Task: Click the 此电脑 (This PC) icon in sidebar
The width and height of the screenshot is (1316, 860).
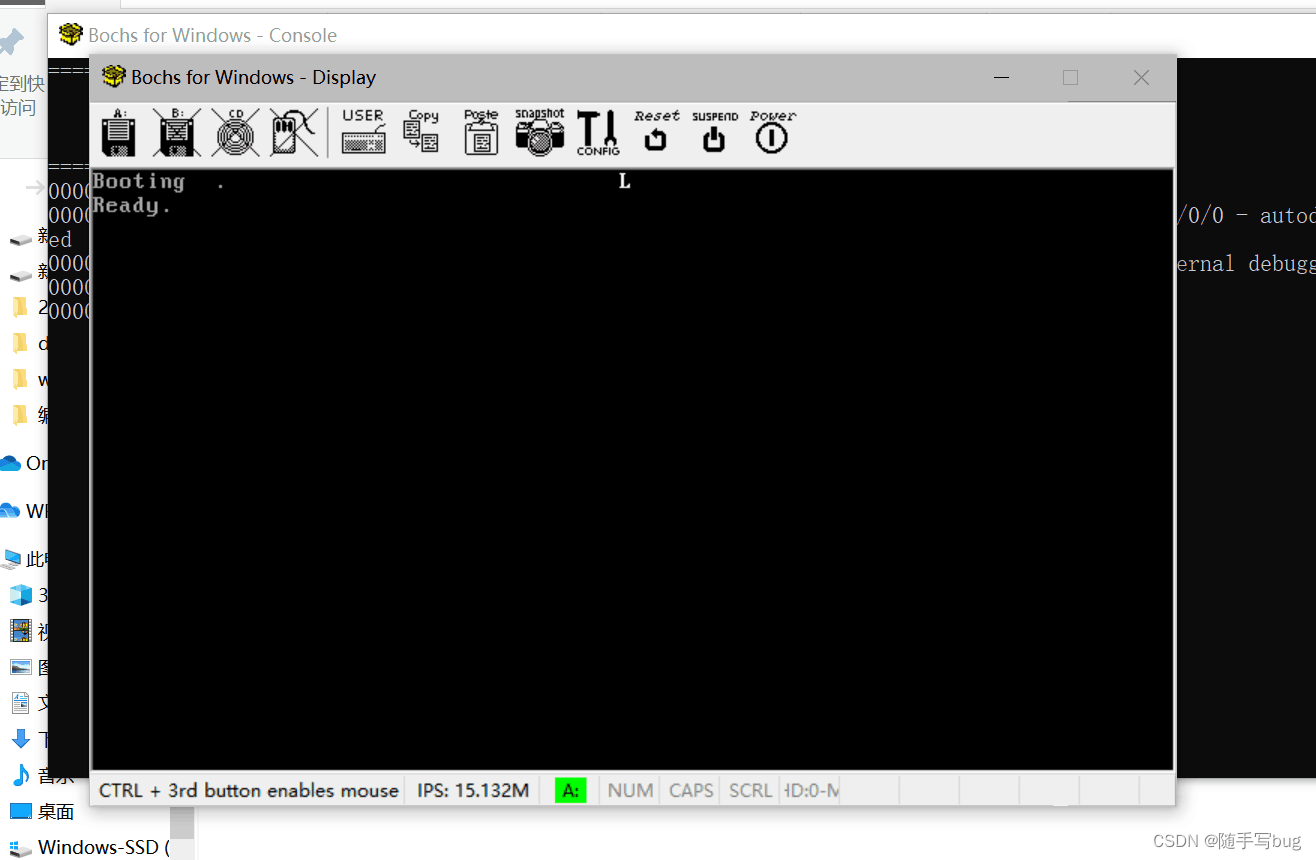Action: coord(11,559)
